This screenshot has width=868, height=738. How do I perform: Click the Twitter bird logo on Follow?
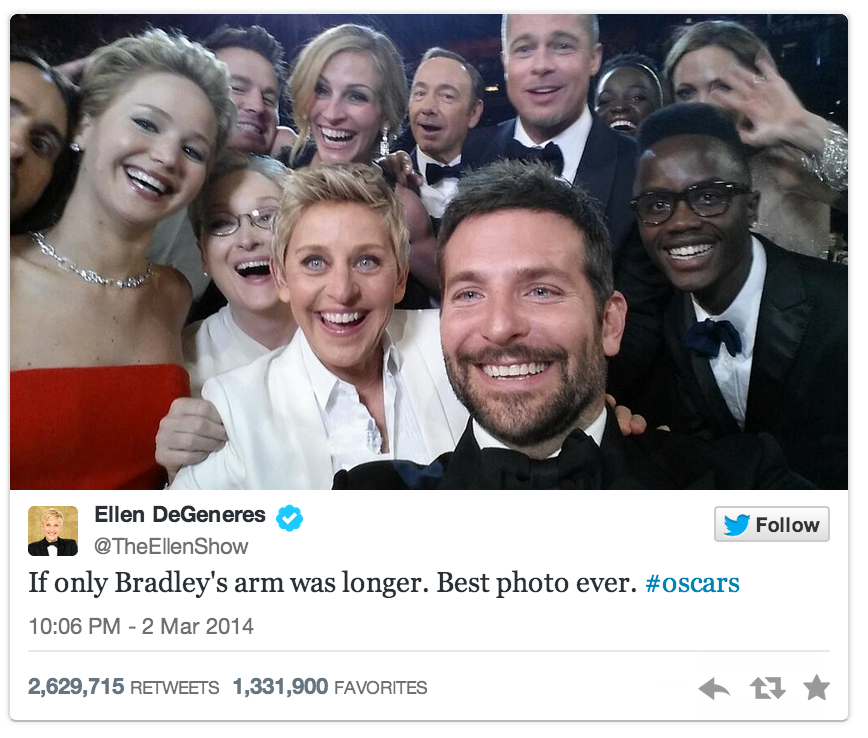(x=737, y=524)
